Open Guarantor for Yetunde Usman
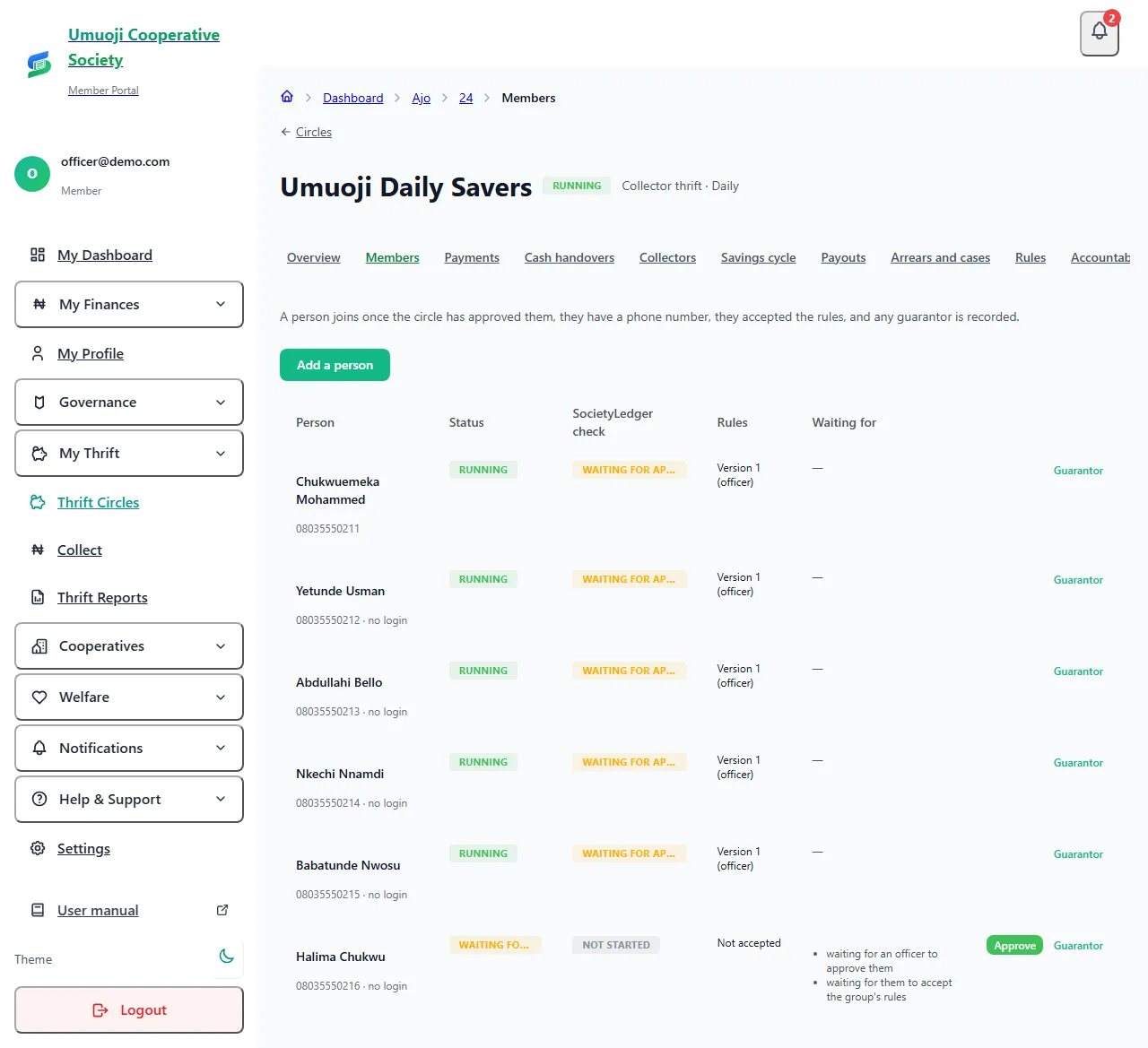 1078,580
